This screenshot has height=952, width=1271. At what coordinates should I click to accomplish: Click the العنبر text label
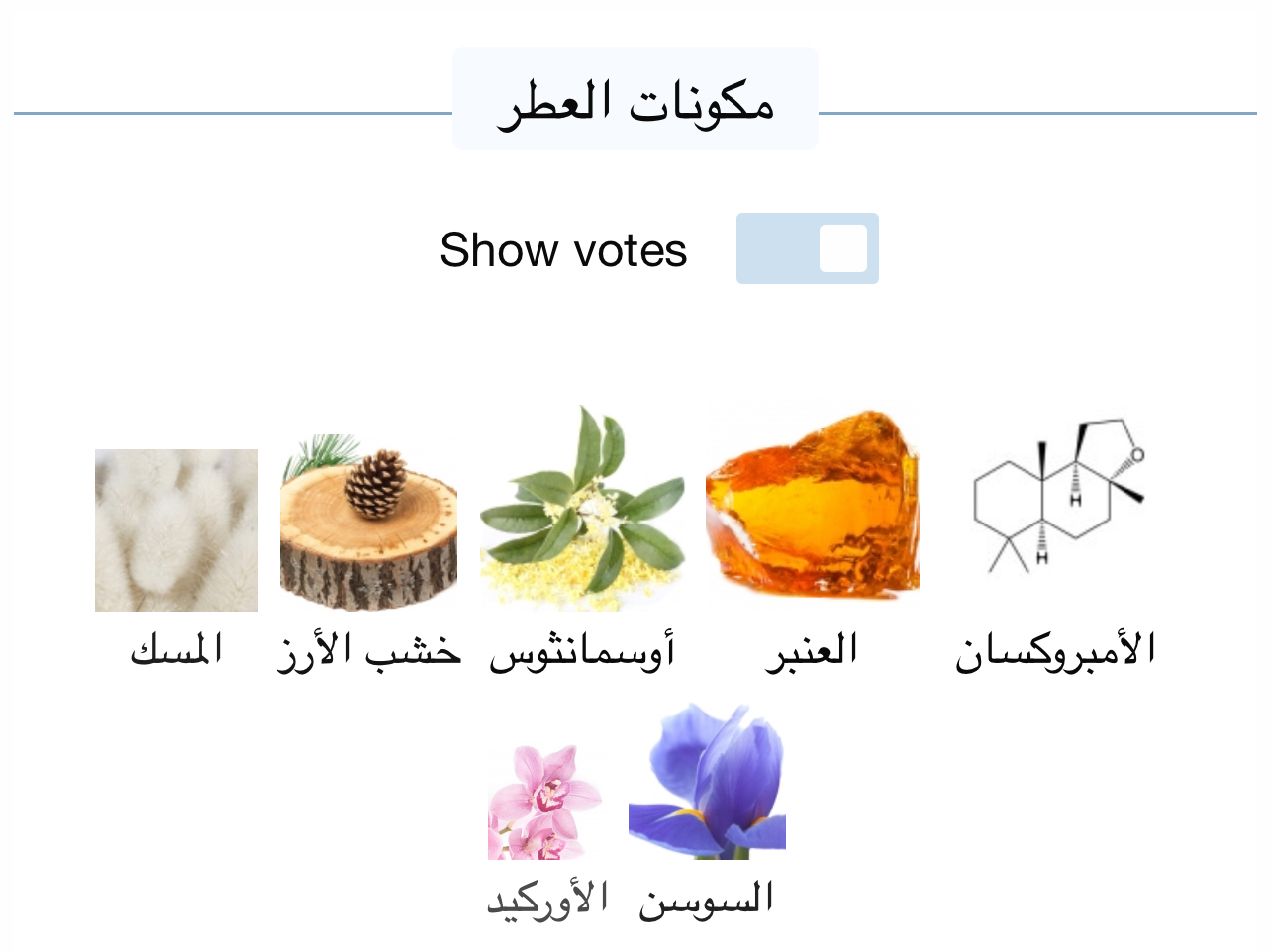[x=812, y=650]
